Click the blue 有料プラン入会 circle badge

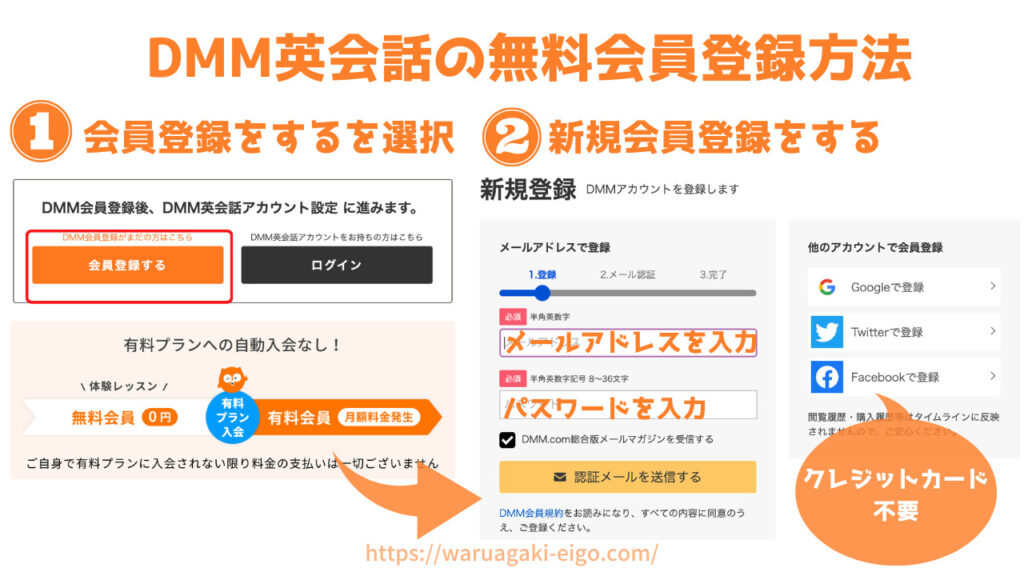(x=232, y=417)
